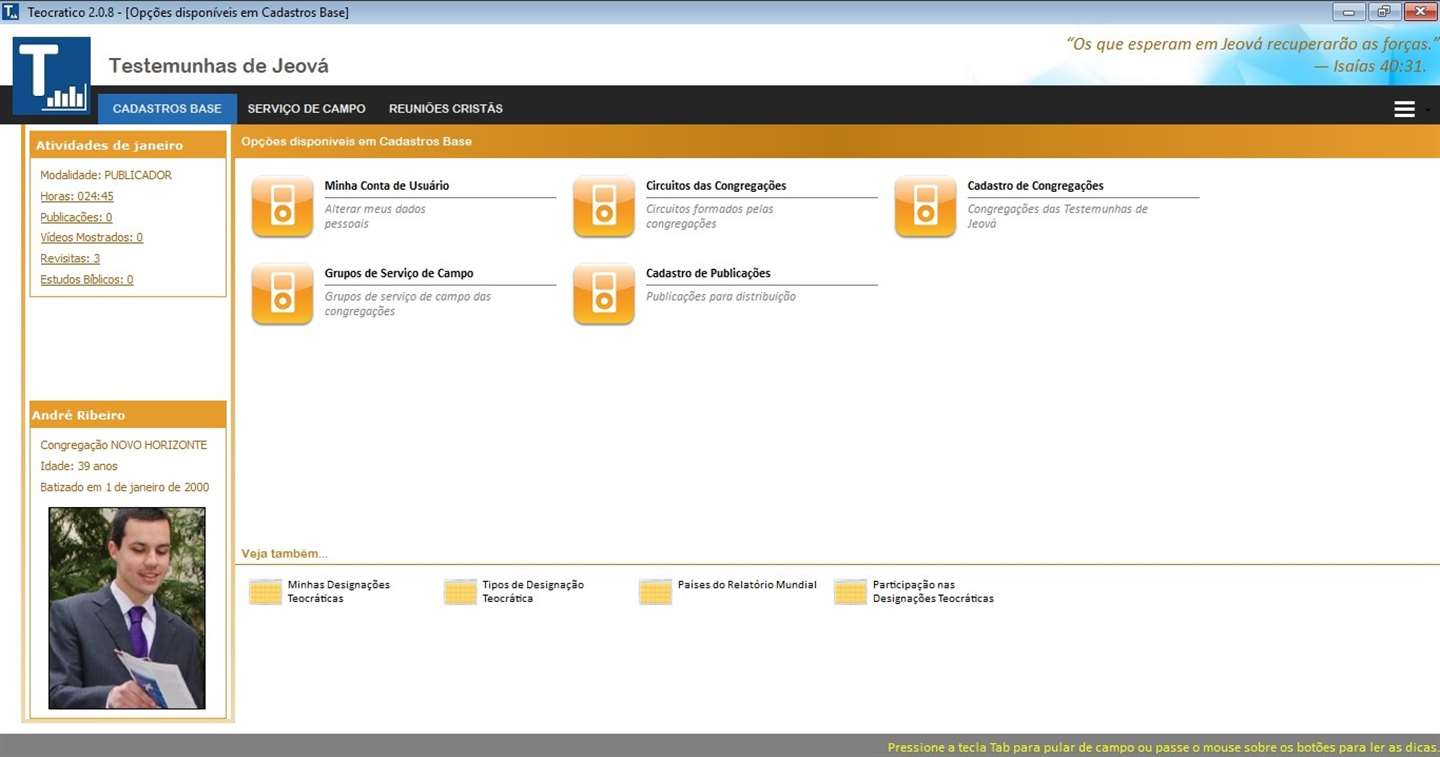Click the Atividades de janeiro header
Image resolution: width=1440 pixels, height=757 pixels.
(128, 145)
